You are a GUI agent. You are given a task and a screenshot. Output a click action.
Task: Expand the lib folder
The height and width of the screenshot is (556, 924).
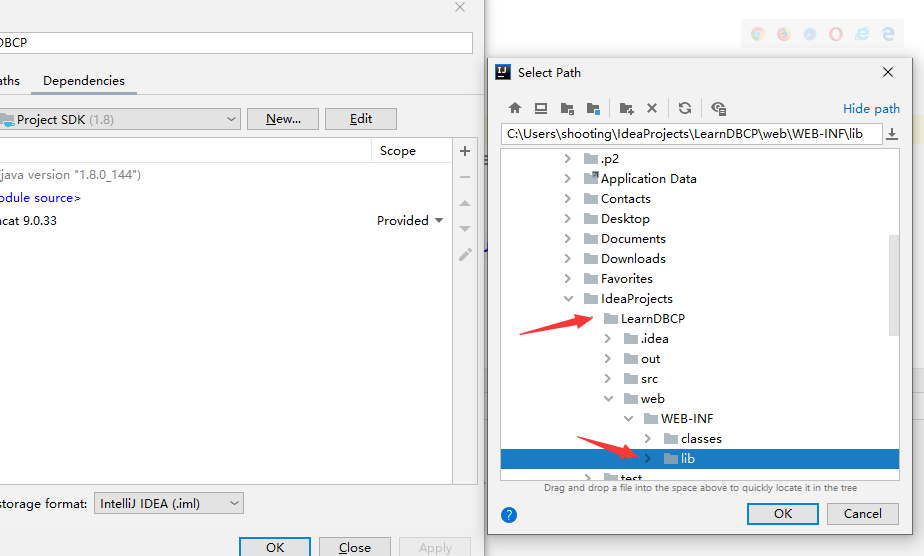648,459
